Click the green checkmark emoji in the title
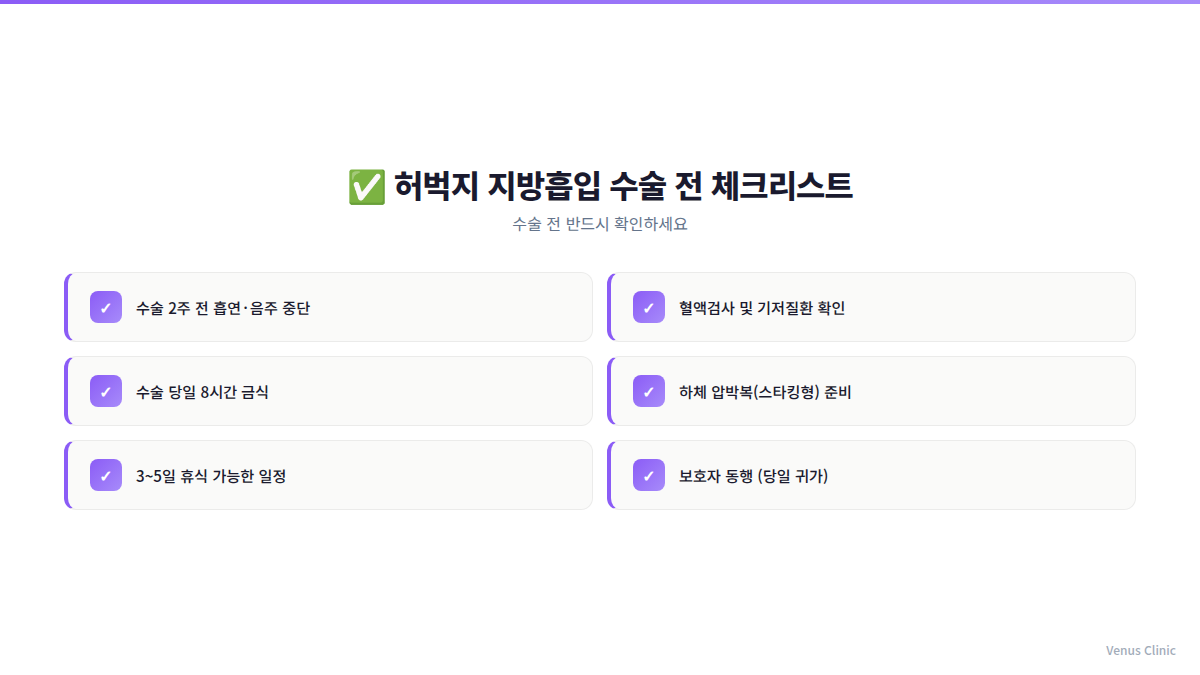Screen dimensions: 1200x675 [x=366, y=186]
